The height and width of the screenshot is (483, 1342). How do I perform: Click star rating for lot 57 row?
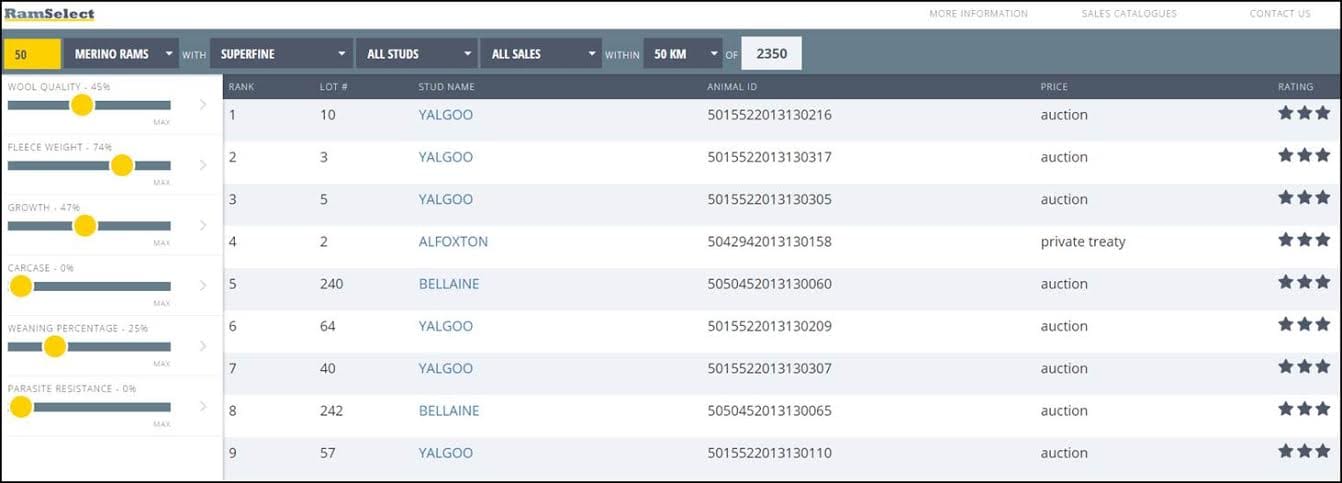[1304, 451]
